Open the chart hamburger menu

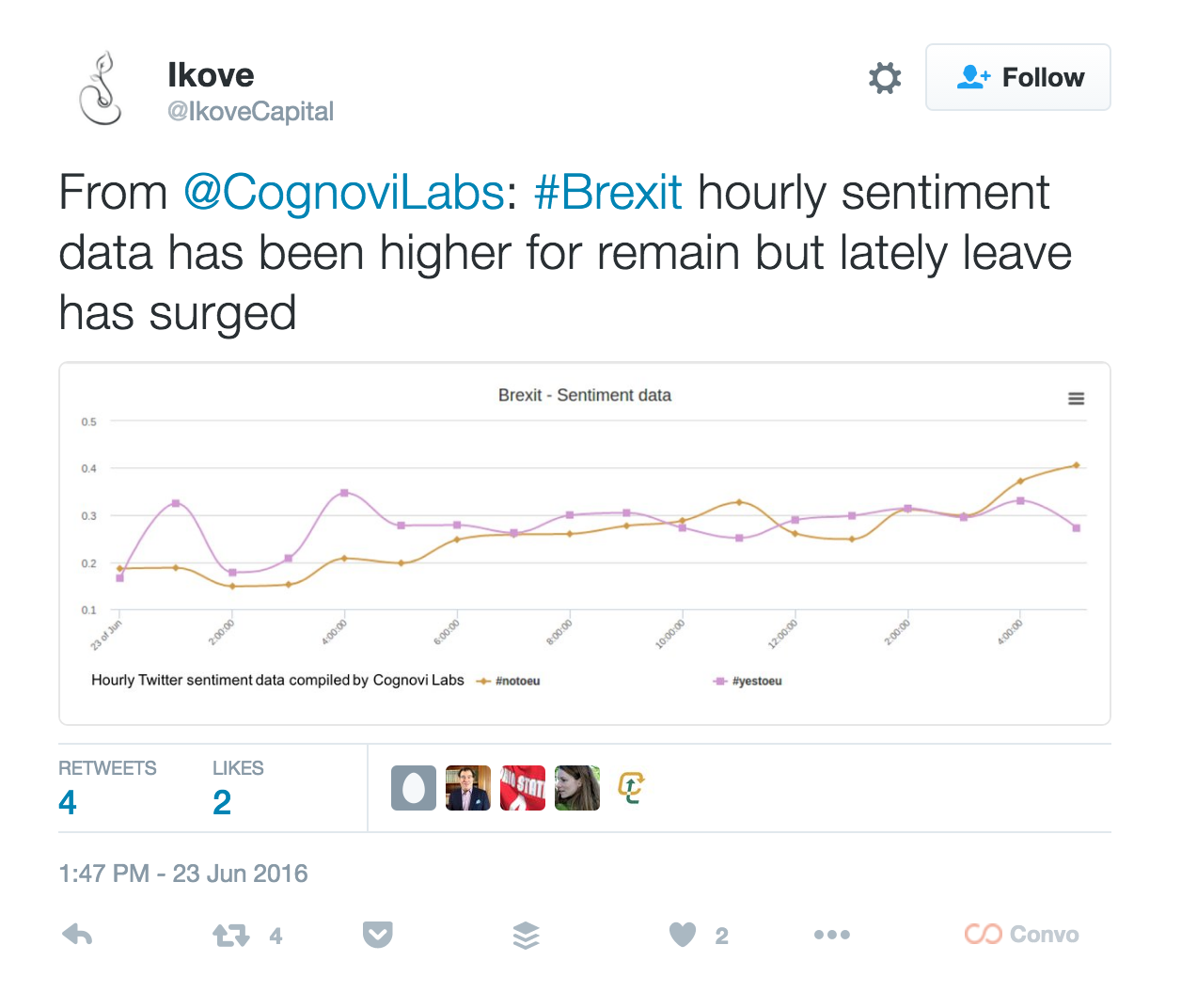(1077, 399)
